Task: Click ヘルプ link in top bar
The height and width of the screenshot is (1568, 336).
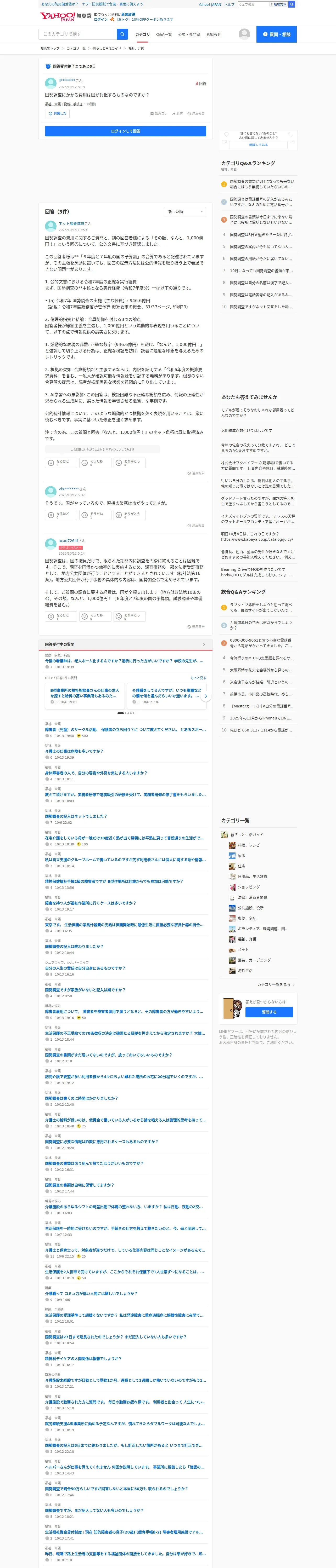Action: 229,4
